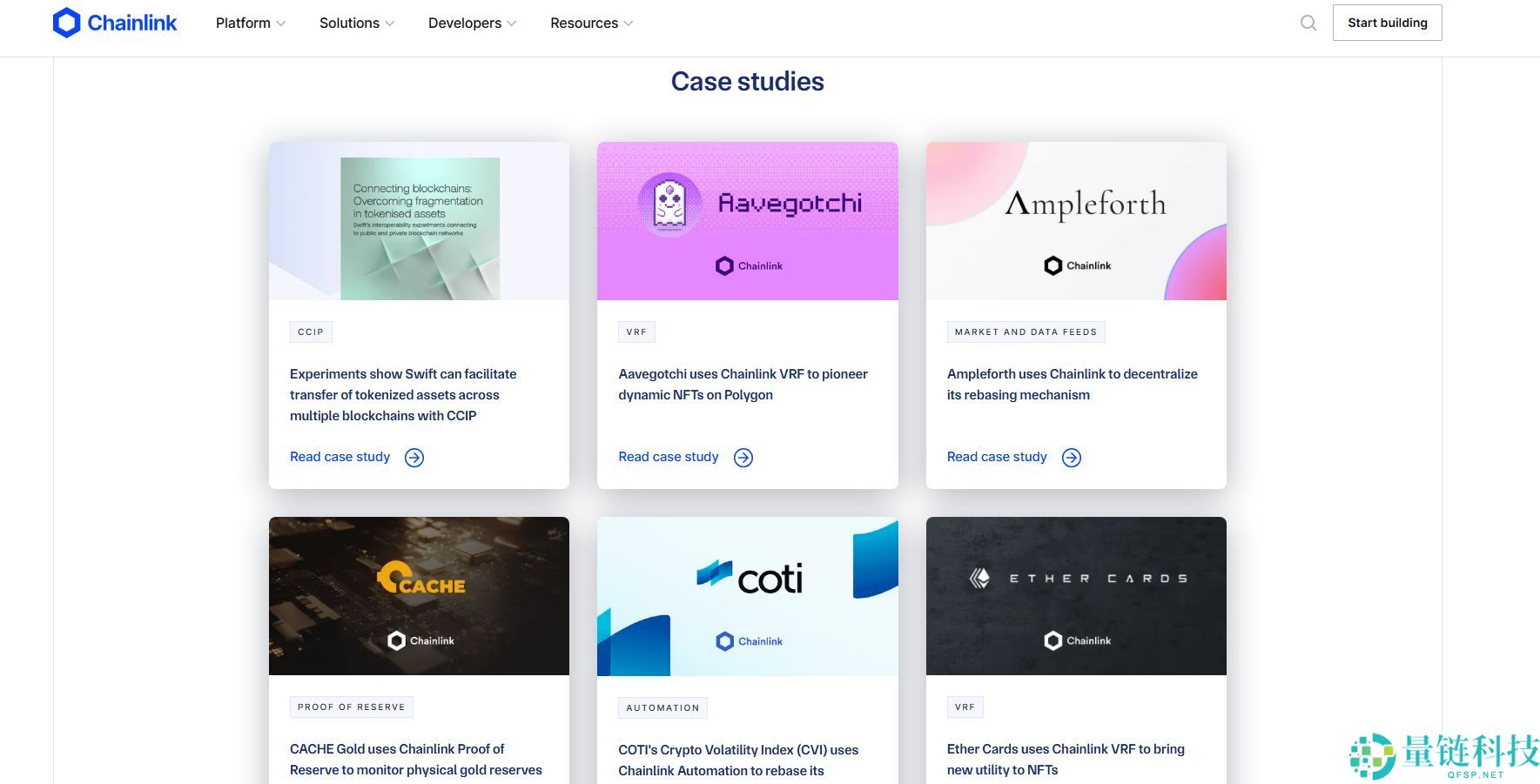Click the Aavegotchi ghost mascot icon
This screenshot has height=784, width=1540.
(669, 204)
